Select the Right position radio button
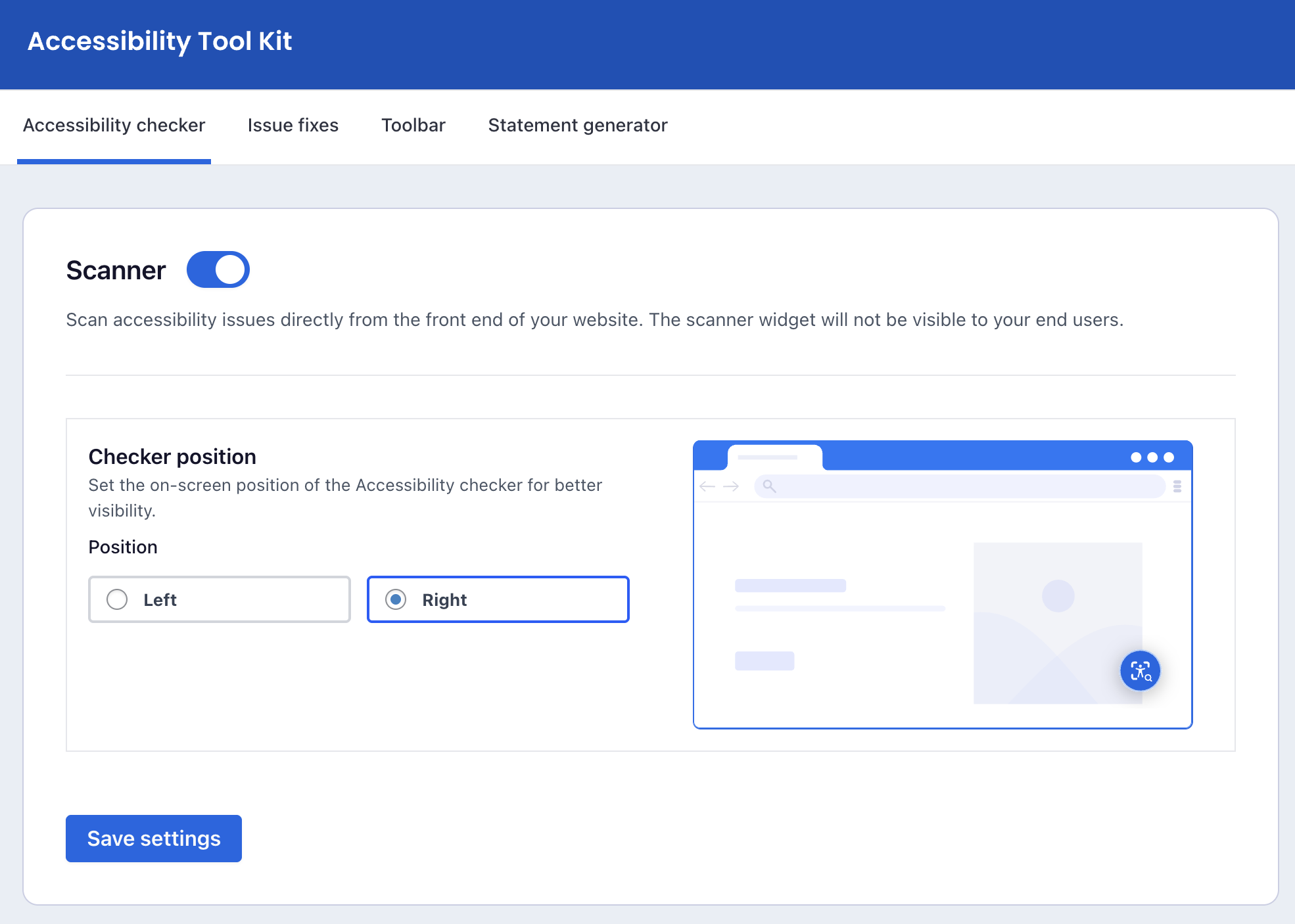 coord(396,599)
